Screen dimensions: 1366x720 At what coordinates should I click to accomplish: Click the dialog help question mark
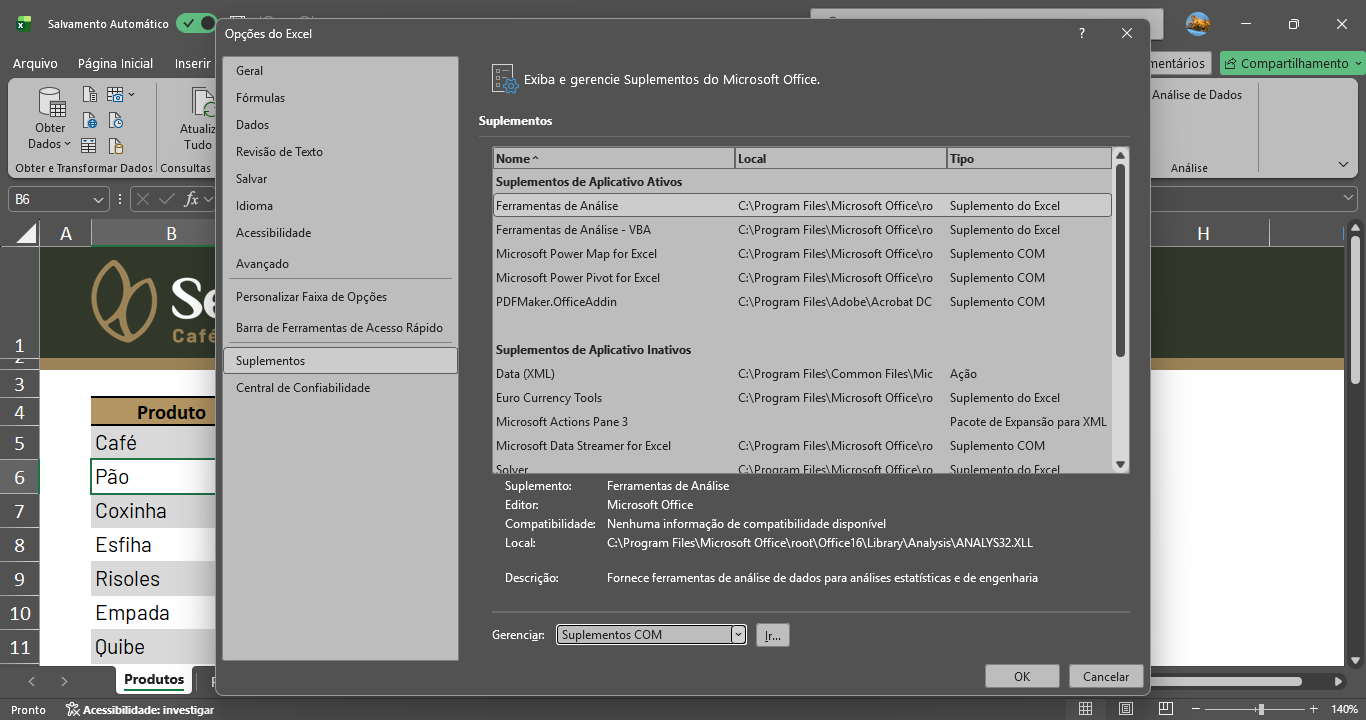point(1082,33)
